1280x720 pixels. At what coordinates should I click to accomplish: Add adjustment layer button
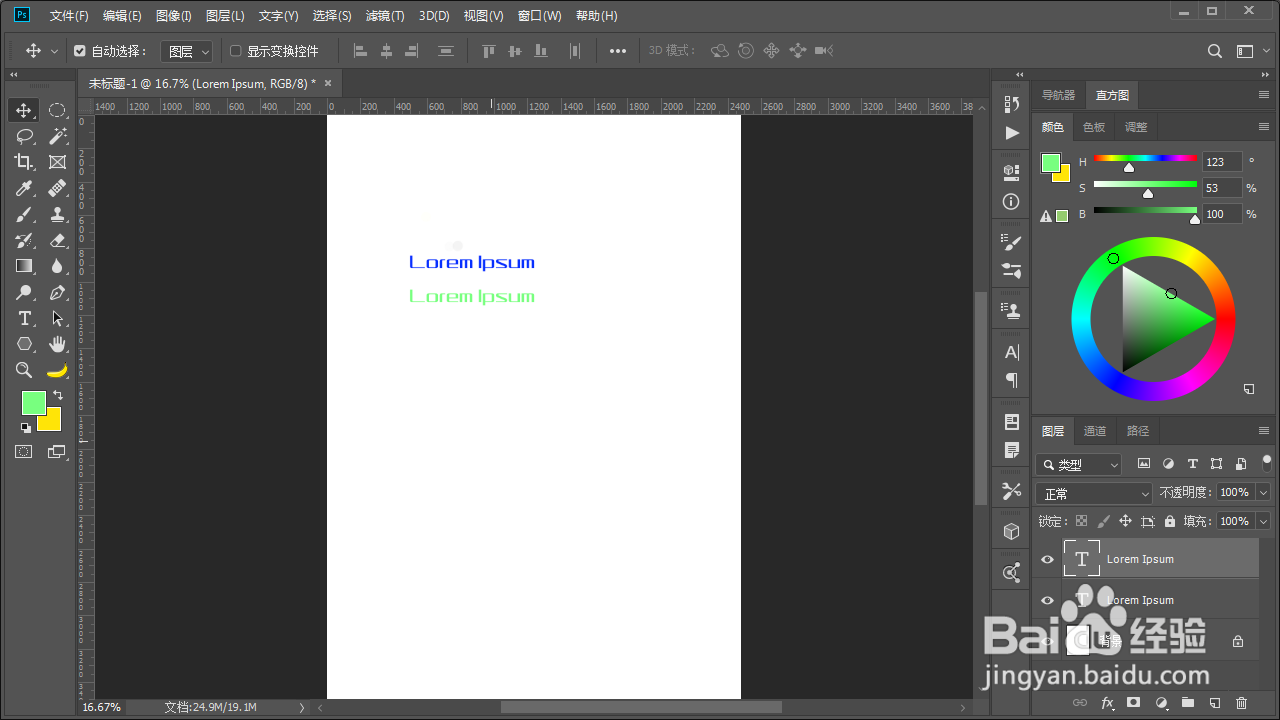click(x=1161, y=703)
